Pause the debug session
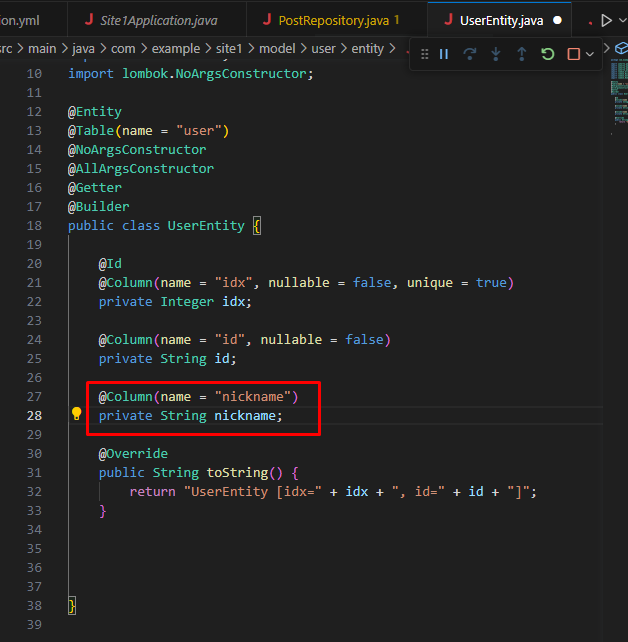The height and width of the screenshot is (642, 628). 444,54
